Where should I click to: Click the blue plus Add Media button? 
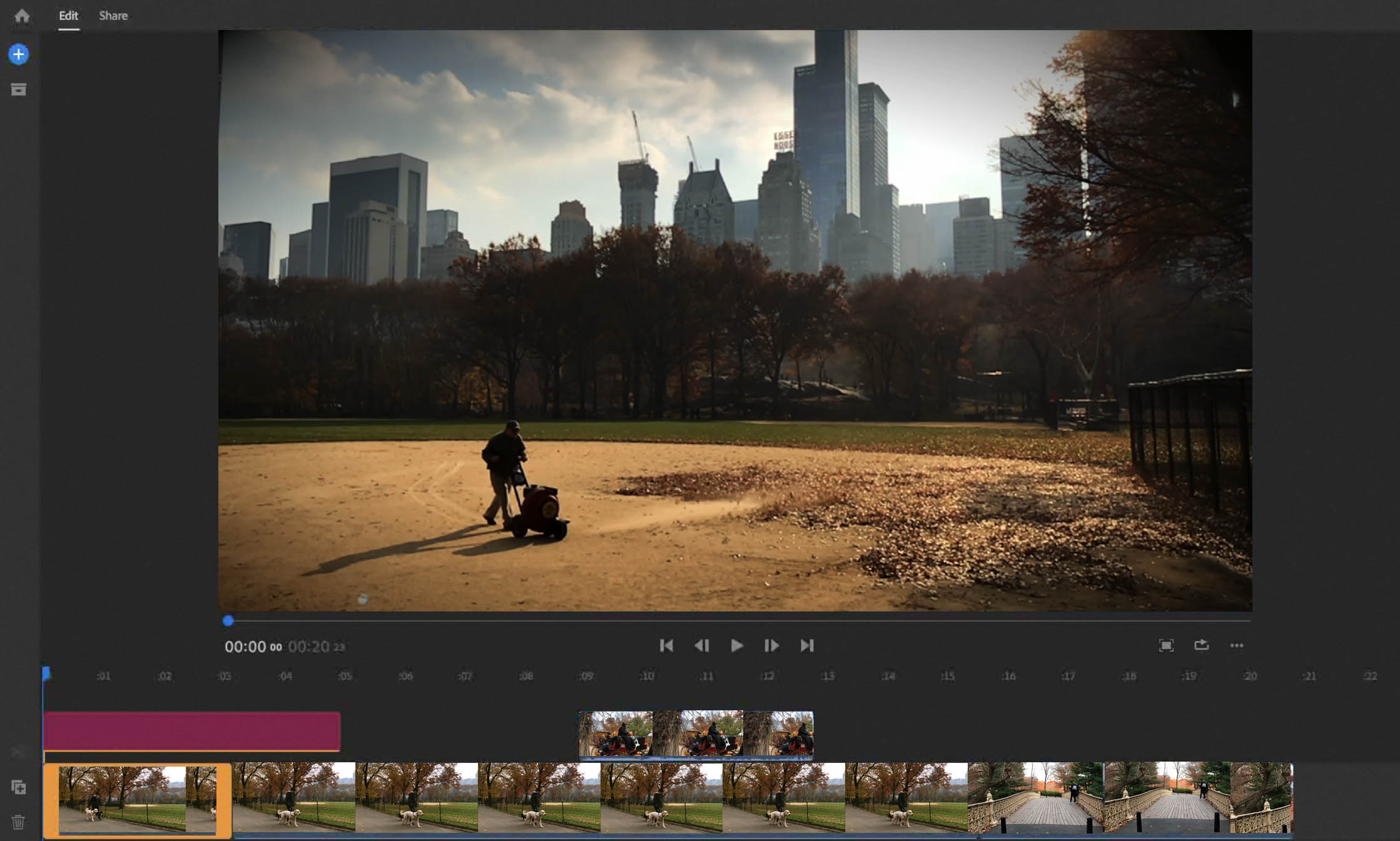19,54
